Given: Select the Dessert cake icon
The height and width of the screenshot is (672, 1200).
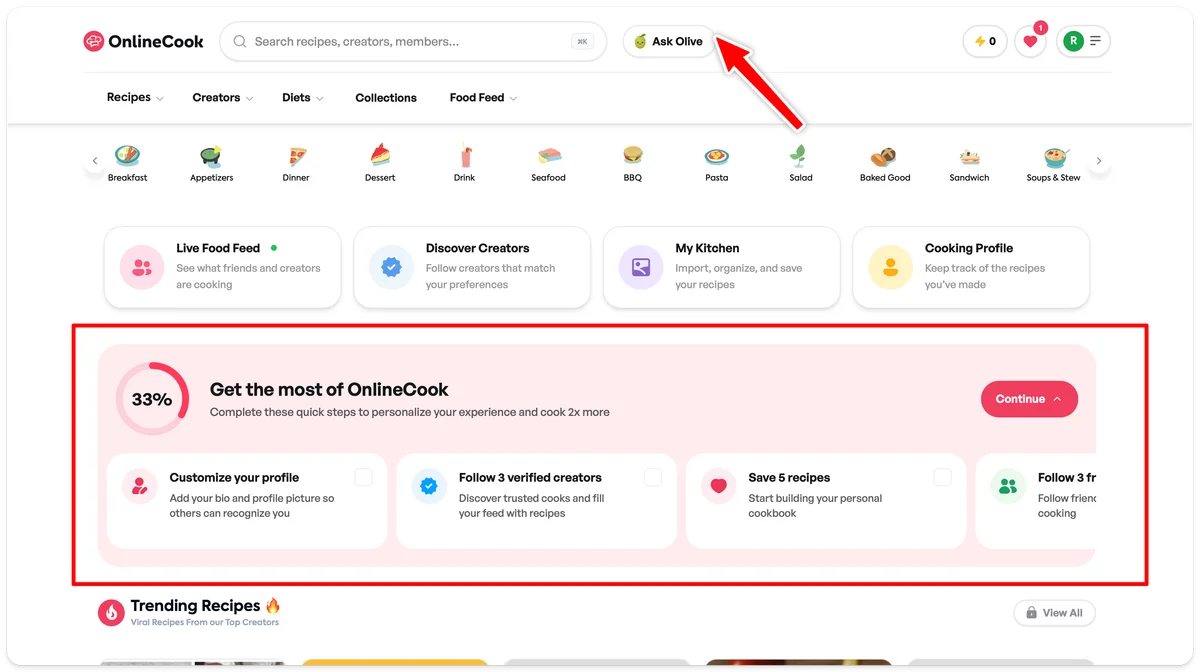Looking at the screenshot, I should coord(380,156).
